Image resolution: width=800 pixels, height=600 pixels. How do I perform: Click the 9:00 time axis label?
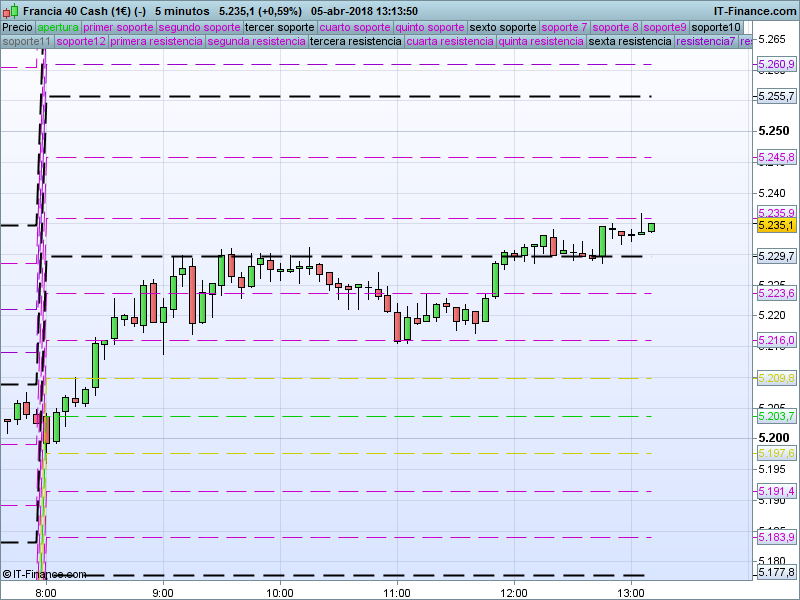click(x=163, y=593)
